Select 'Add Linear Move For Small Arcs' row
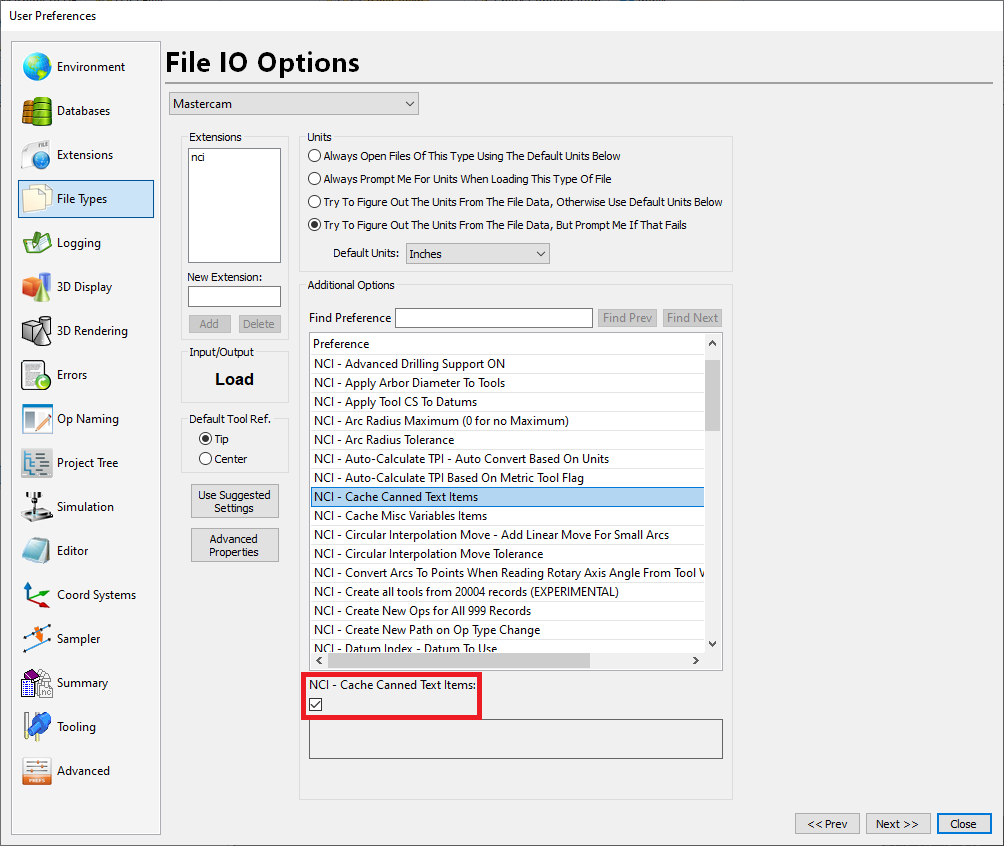The height and width of the screenshot is (846, 1004). [507, 535]
